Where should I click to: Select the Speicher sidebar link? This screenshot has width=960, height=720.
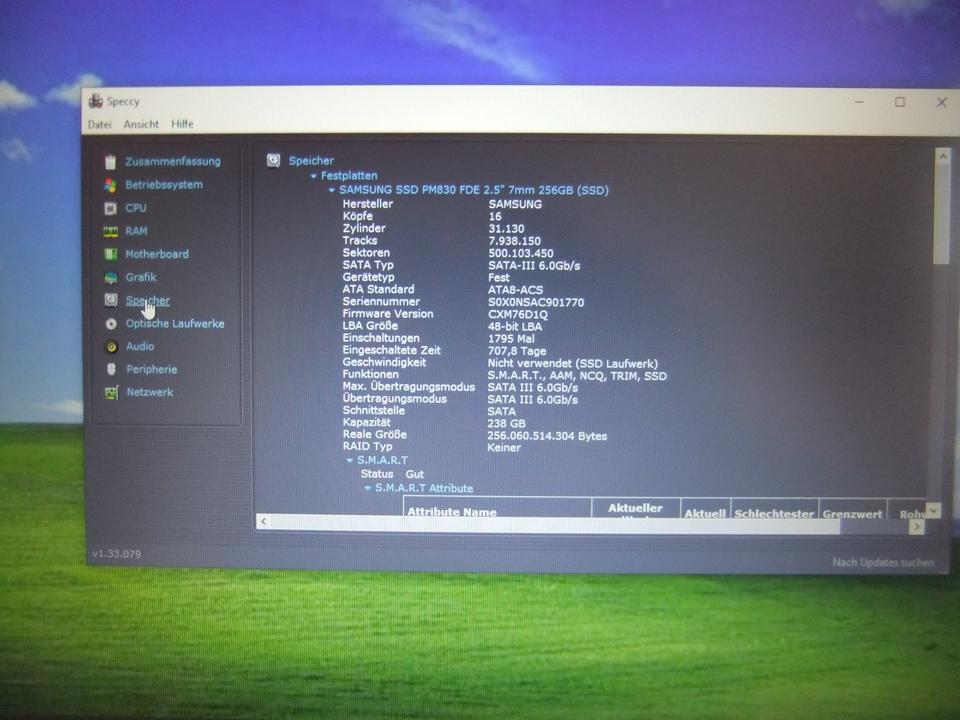coord(148,301)
